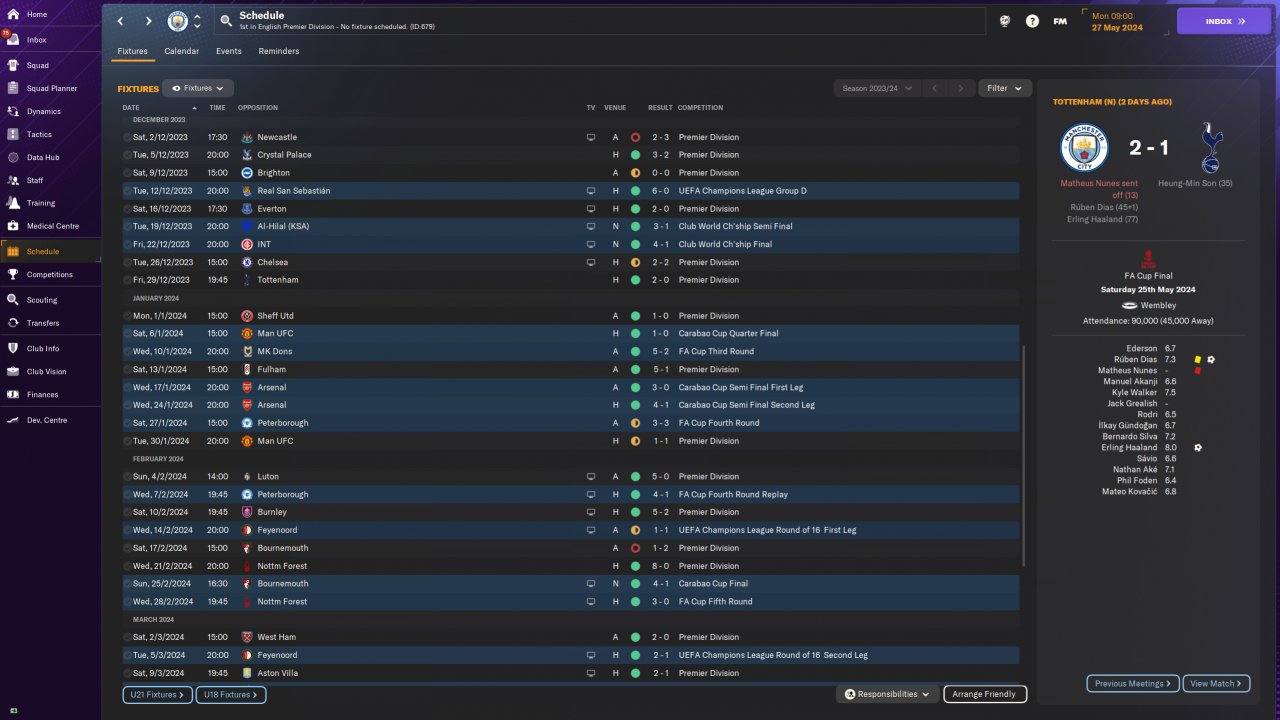Select the MK Dons fixture row circle
The width and height of the screenshot is (1280, 720).
(x=128, y=351)
